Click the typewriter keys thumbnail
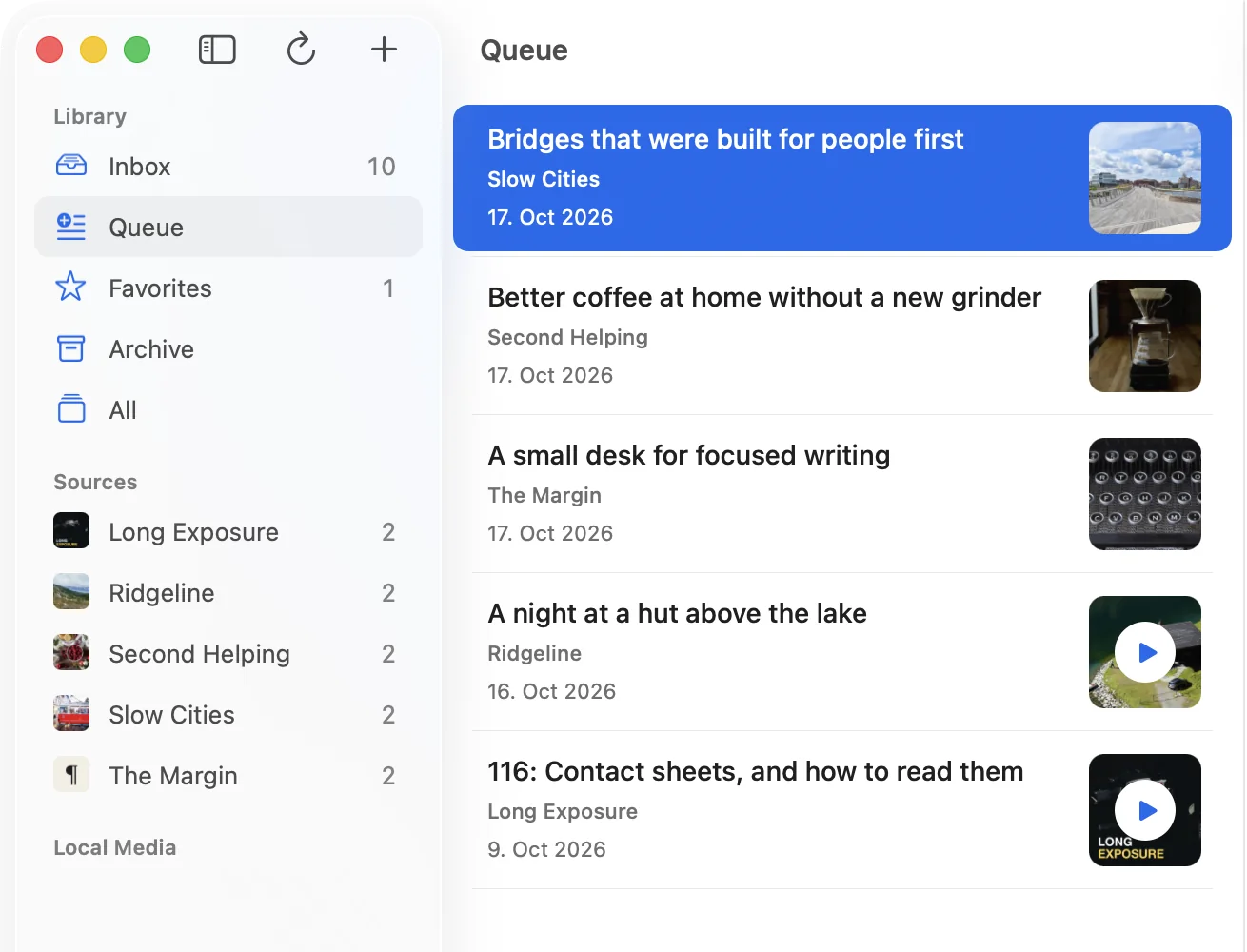 pyautogui.click(x=1145, y=494)
